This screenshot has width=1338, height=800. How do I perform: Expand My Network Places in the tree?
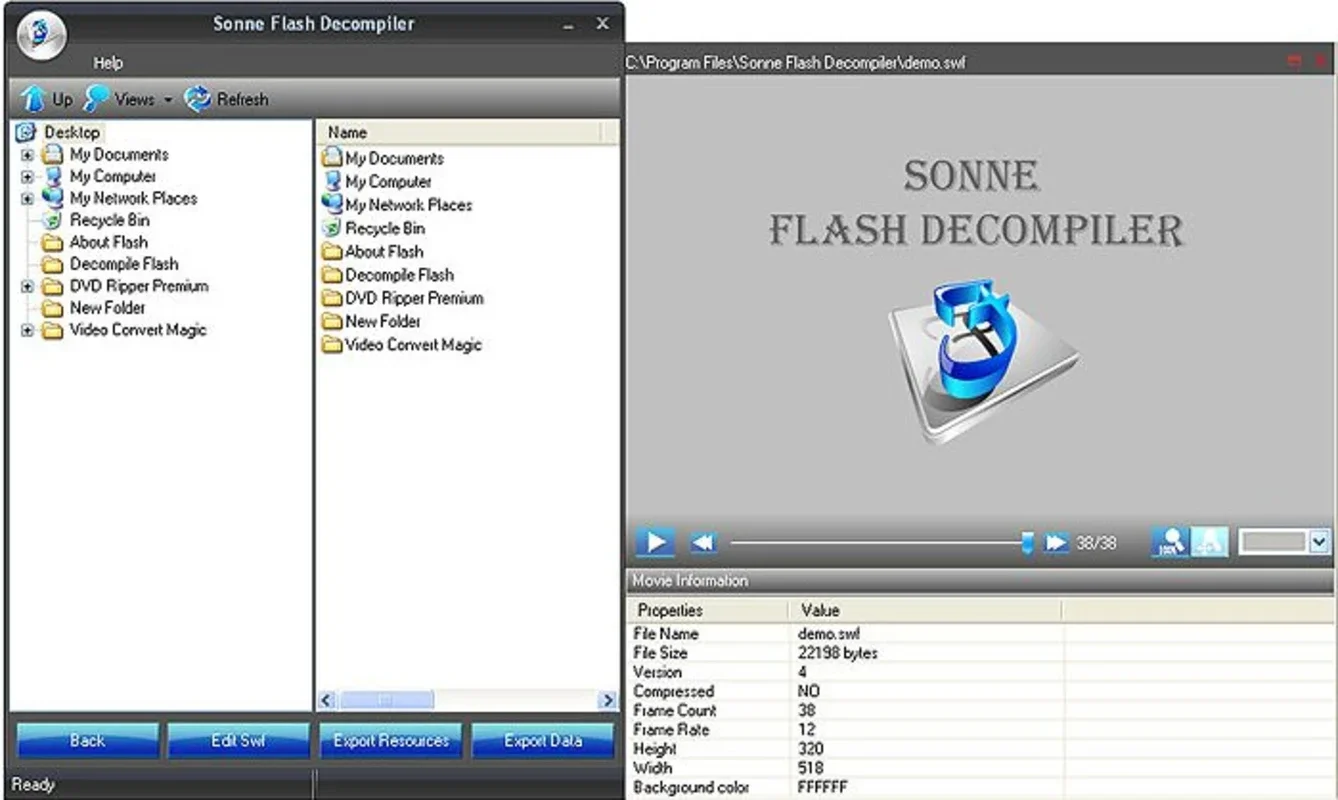tap(28, 199)
